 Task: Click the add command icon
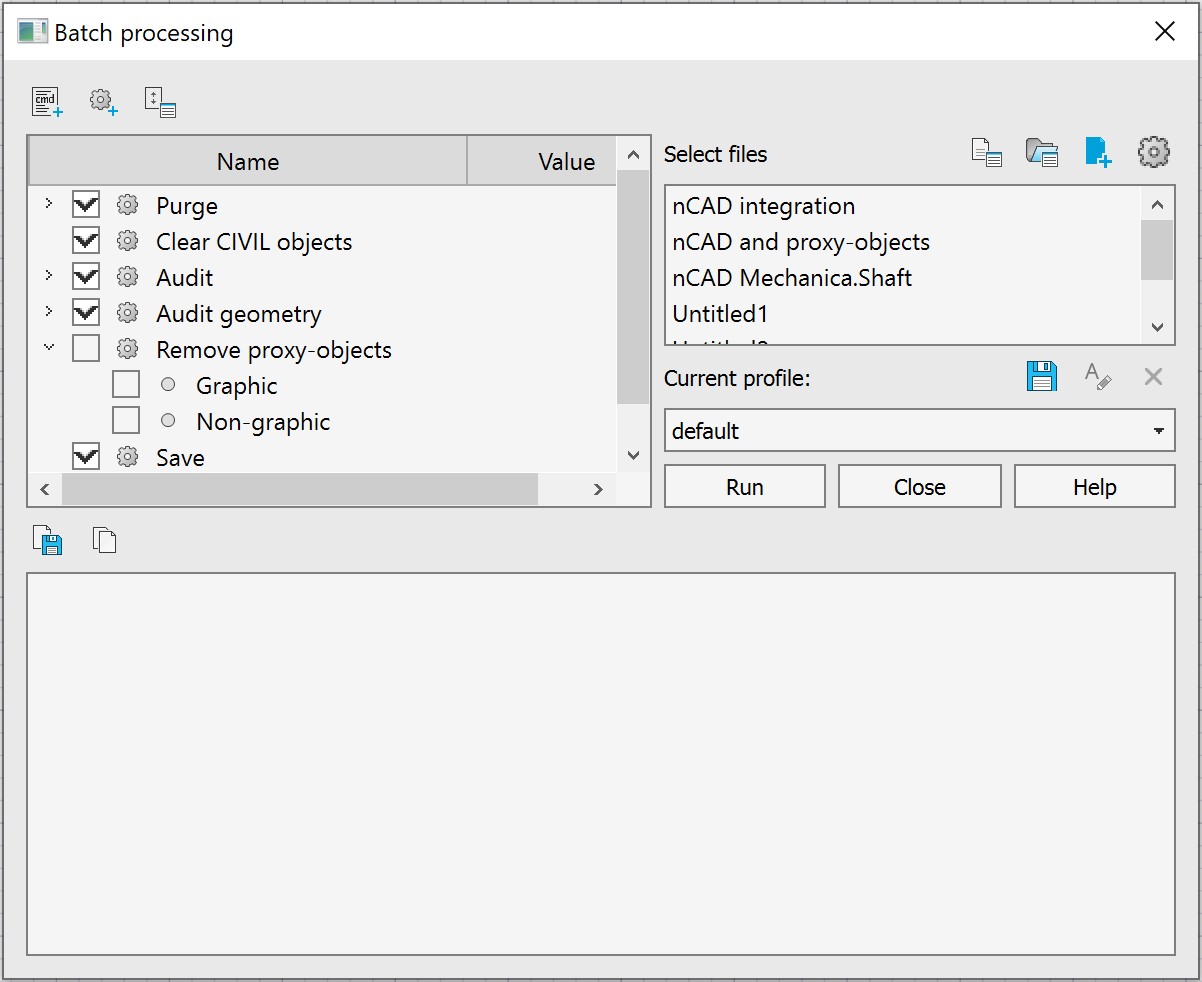pyautogui.click(x=47, y=102)
